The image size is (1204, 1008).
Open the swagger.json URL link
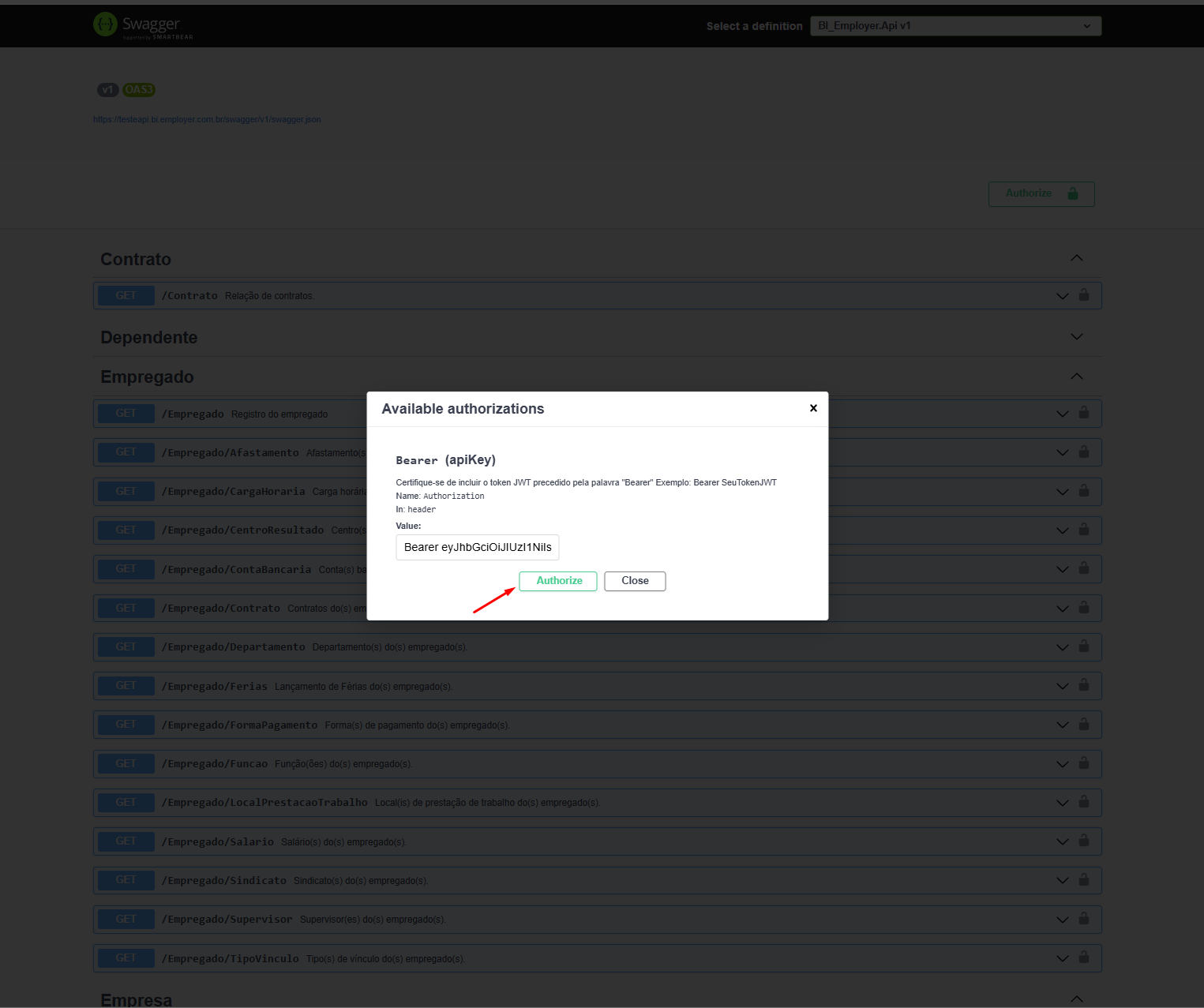(207, 119)
